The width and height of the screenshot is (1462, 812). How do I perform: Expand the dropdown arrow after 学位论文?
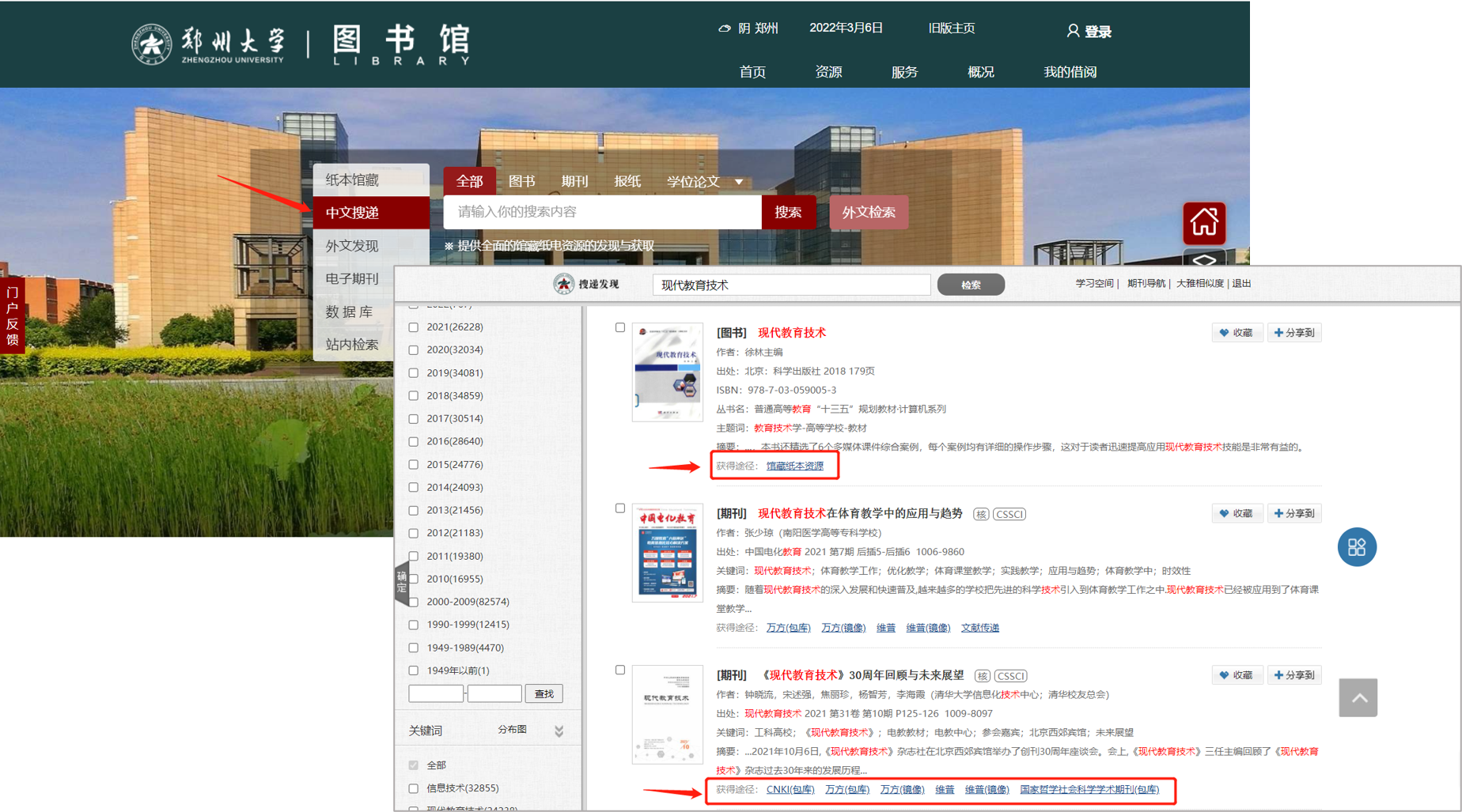(x=739, y=182)
